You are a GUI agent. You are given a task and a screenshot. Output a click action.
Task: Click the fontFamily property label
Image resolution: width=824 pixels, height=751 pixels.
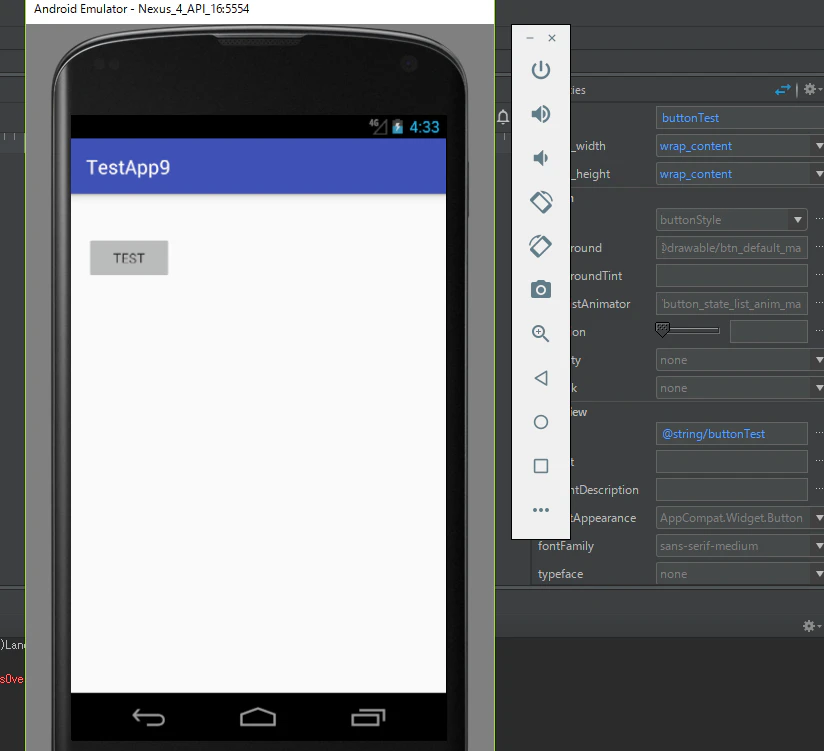pyautogui.click(x=565, y=546)
